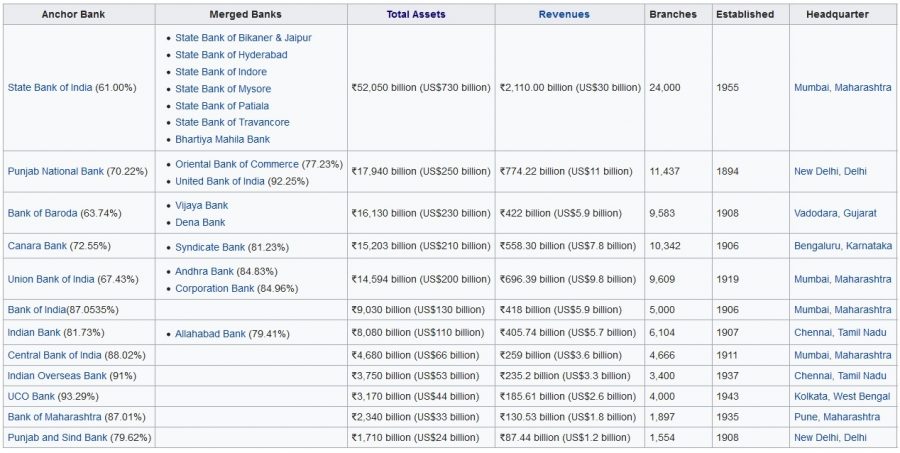The width and height of the screenshot is (900, 453).
Task: Select the ₹2,110.00 billion revenue cell
Action: point(570,88)
